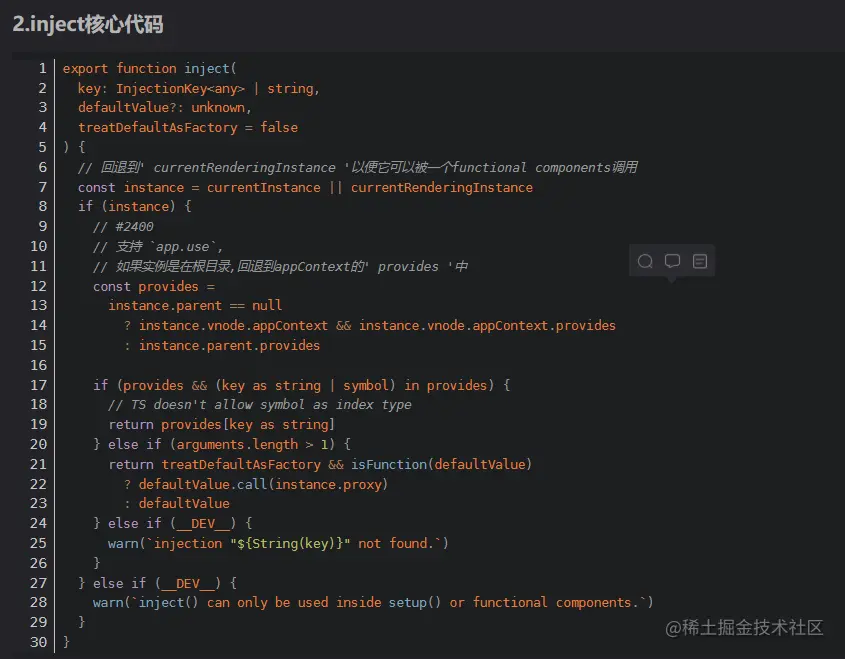Click line number 17 in the gutter
Image resolution: width=845 pixels, height=659 pixels.
point(39,385)
